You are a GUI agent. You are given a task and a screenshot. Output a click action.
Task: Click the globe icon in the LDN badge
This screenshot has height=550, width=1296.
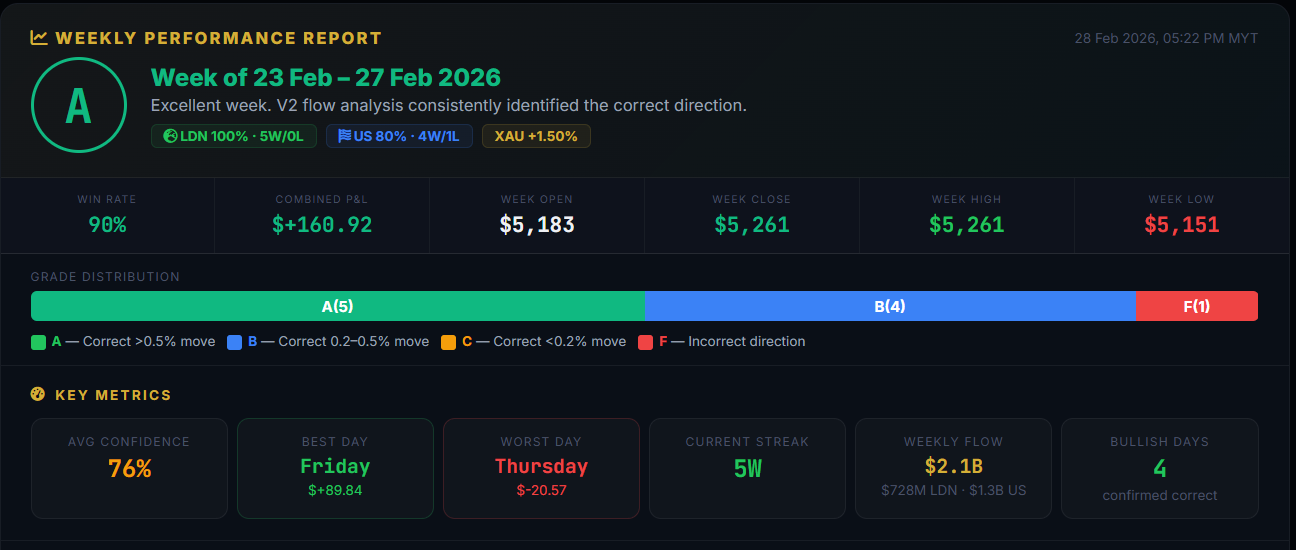coord(169,136)
